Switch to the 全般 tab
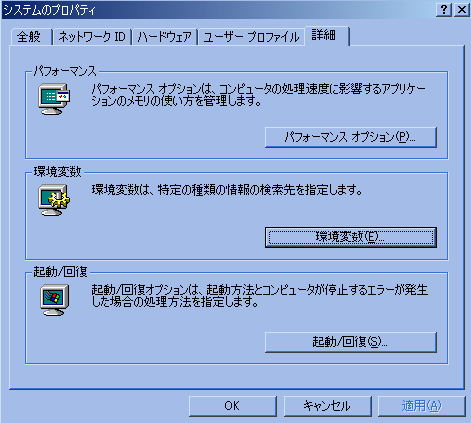The image size is (471, 423). (x=31, y=37)
